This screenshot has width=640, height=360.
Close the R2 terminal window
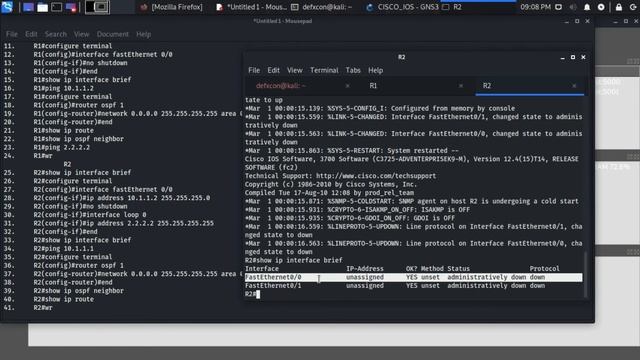click(x=583, y=58)
